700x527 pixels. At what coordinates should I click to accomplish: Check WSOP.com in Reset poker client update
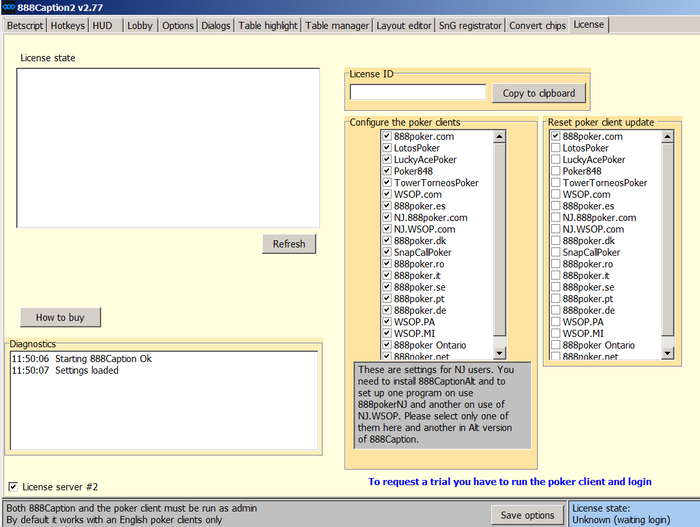[x=556, y=194]
